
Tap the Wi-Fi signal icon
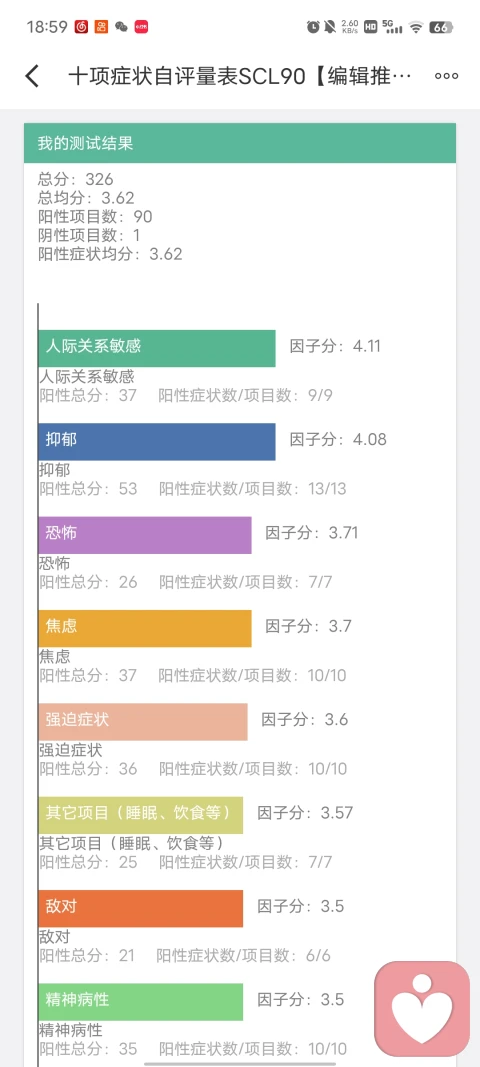[x=415, y=27]
